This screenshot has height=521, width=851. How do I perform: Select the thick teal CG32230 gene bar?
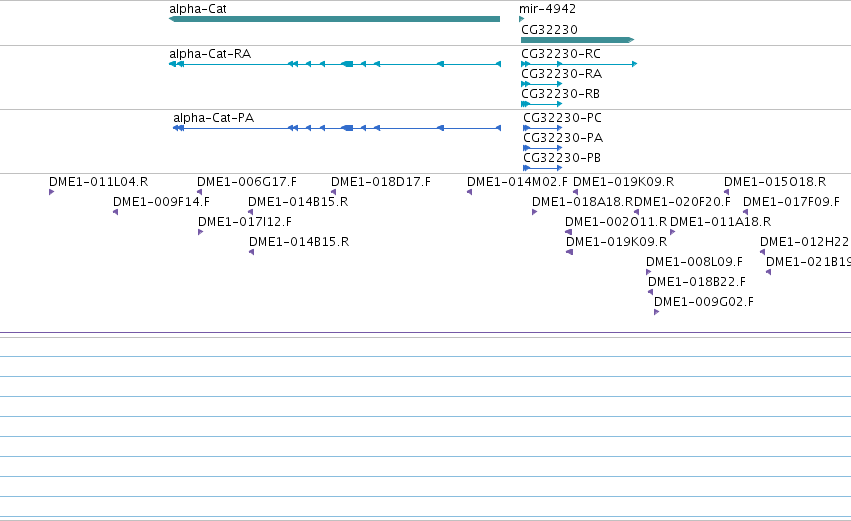coord(577,40)
